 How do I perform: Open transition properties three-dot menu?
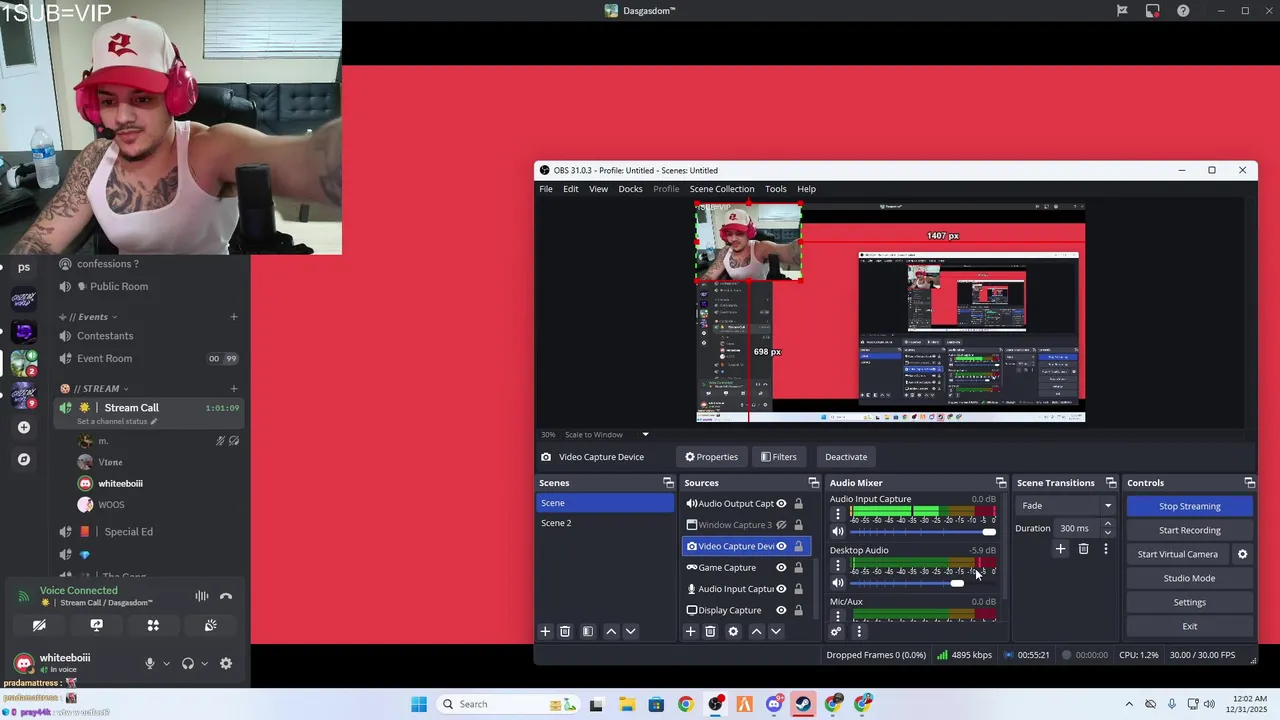pyautogui.click(x=1105, y=549)
